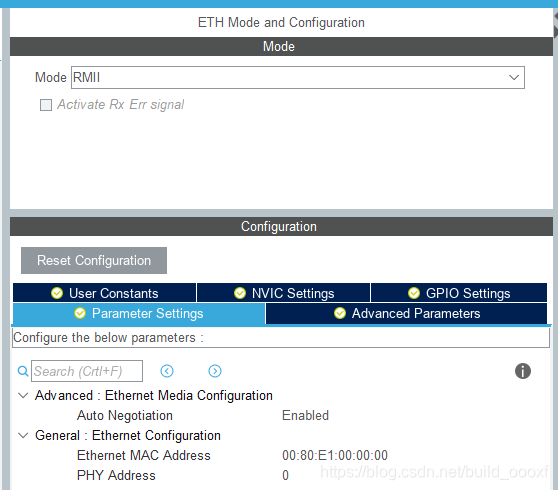Image resolution: width=558 pixels, height=490 pixels.
Task: Click the green check icon on Parameter Settings
Action: 80,314
